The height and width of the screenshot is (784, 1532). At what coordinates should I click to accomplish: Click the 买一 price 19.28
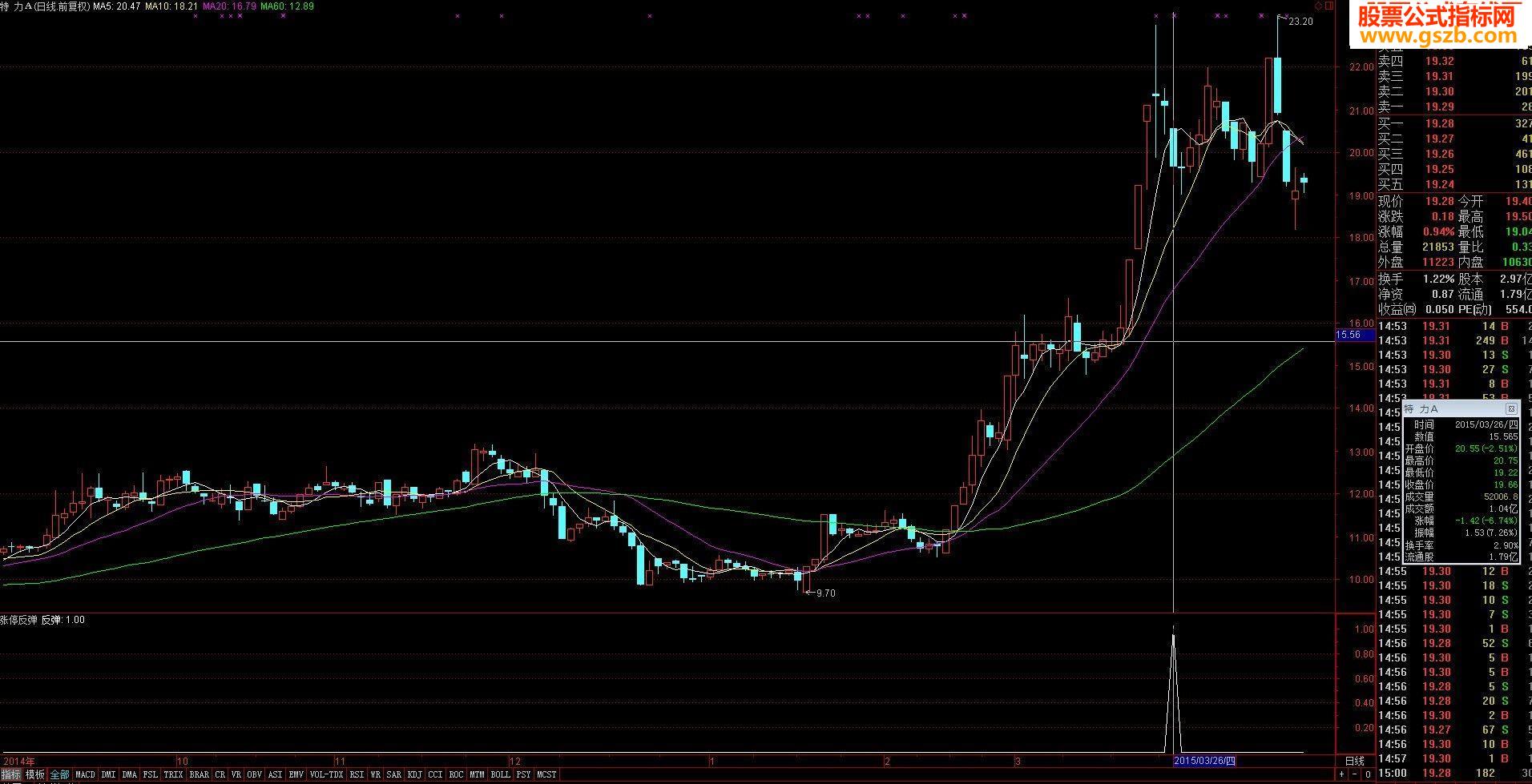1439,123
